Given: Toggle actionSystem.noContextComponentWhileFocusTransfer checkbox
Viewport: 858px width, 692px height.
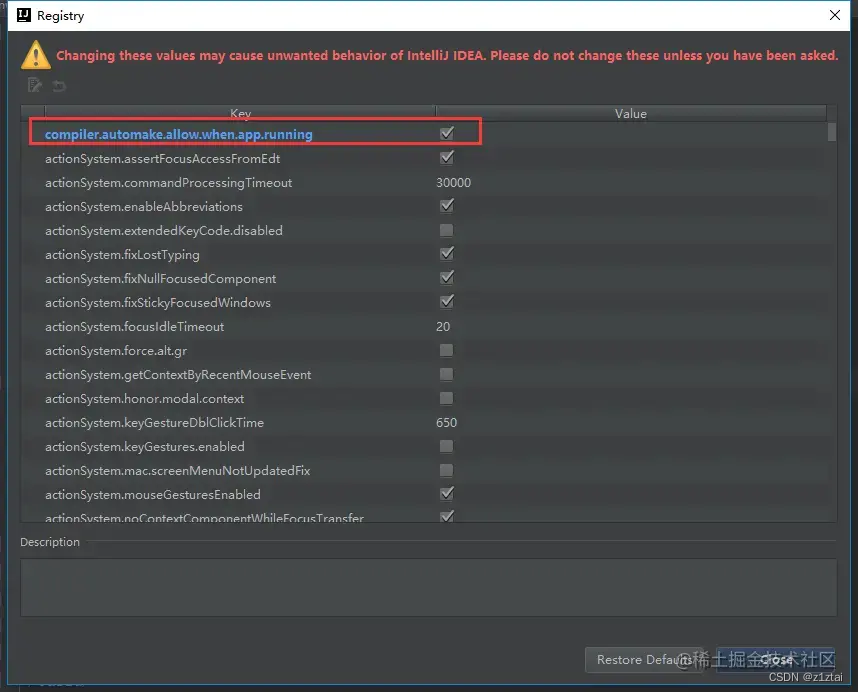Looking at the screenshot, I should [447, 516].
